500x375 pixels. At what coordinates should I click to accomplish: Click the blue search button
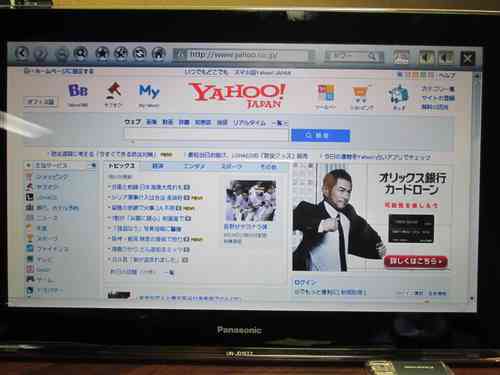(321, 135)
